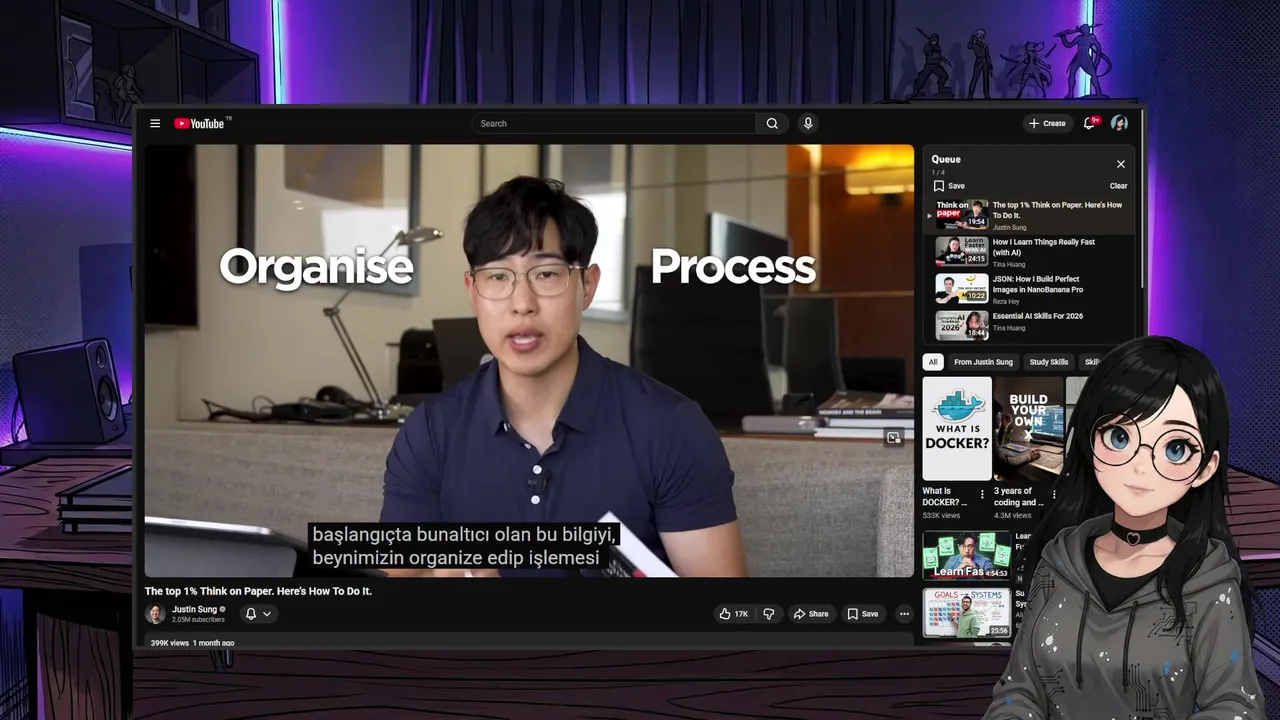This screenshot has width=1280, height=720.
Task: Save the queue as playlist
Action: click(949, 186)
